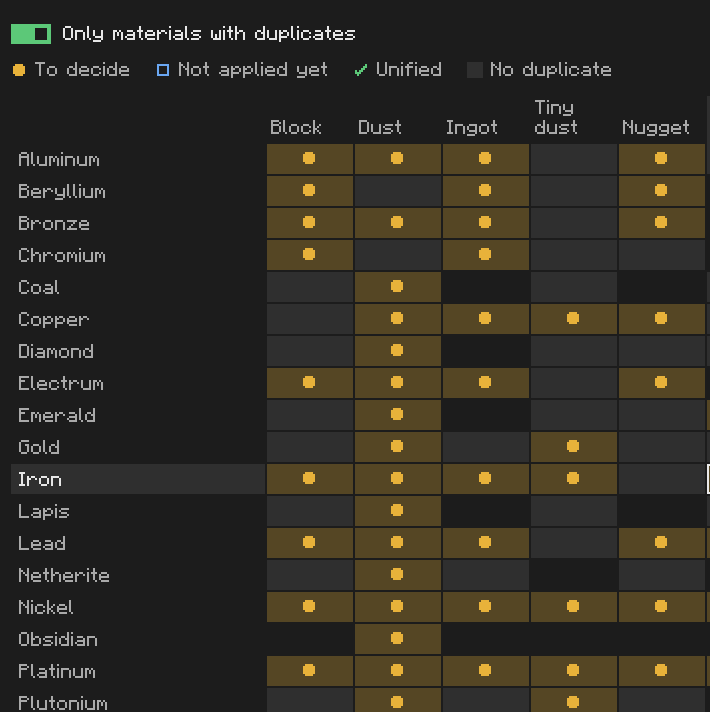This screenshot has height=712, width=710.
Task: Click the Tiny dust column header
Action: click(556, 117)
